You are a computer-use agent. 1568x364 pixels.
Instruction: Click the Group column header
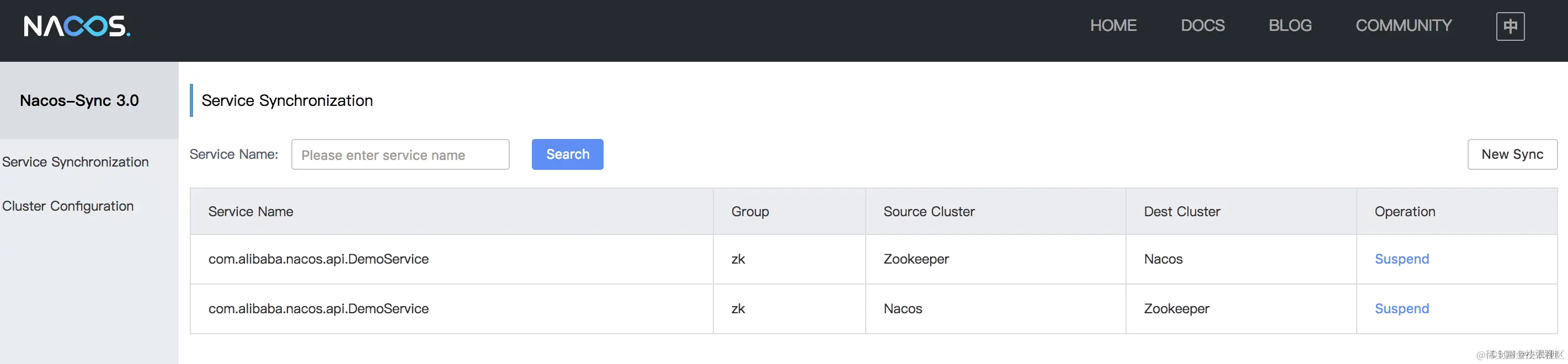[750, 212]
